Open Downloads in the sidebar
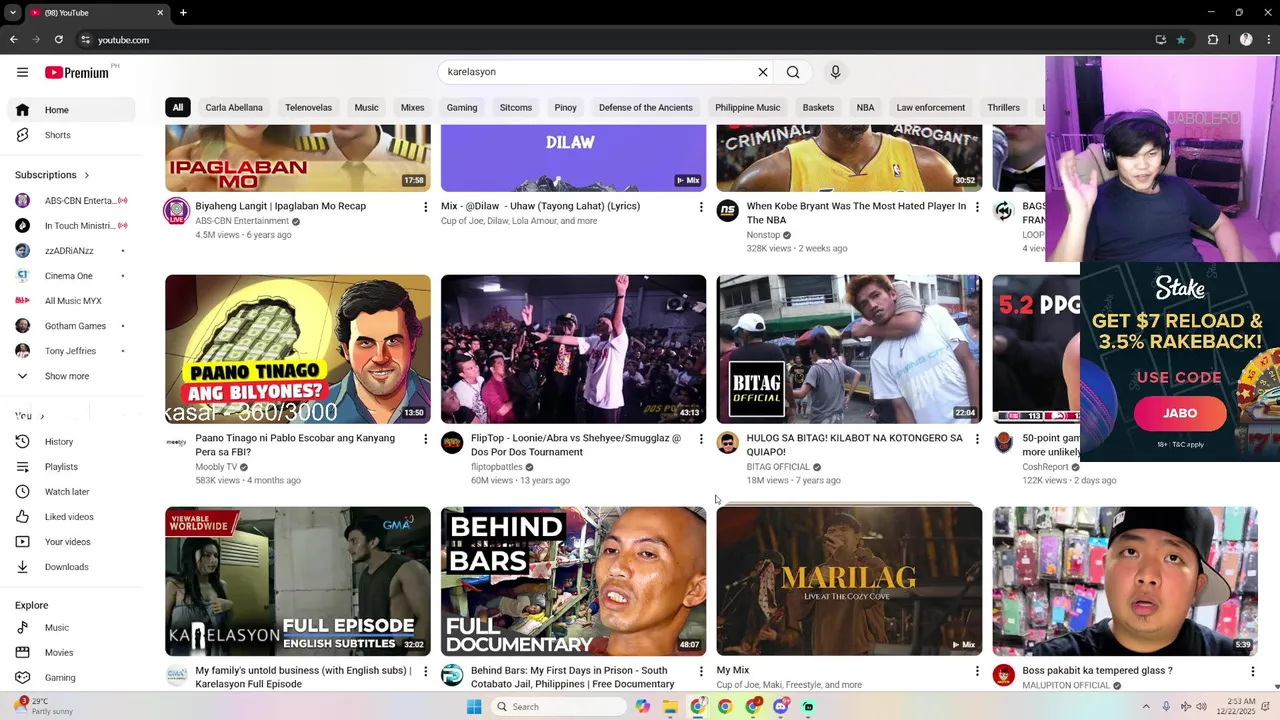 [71, 567]
